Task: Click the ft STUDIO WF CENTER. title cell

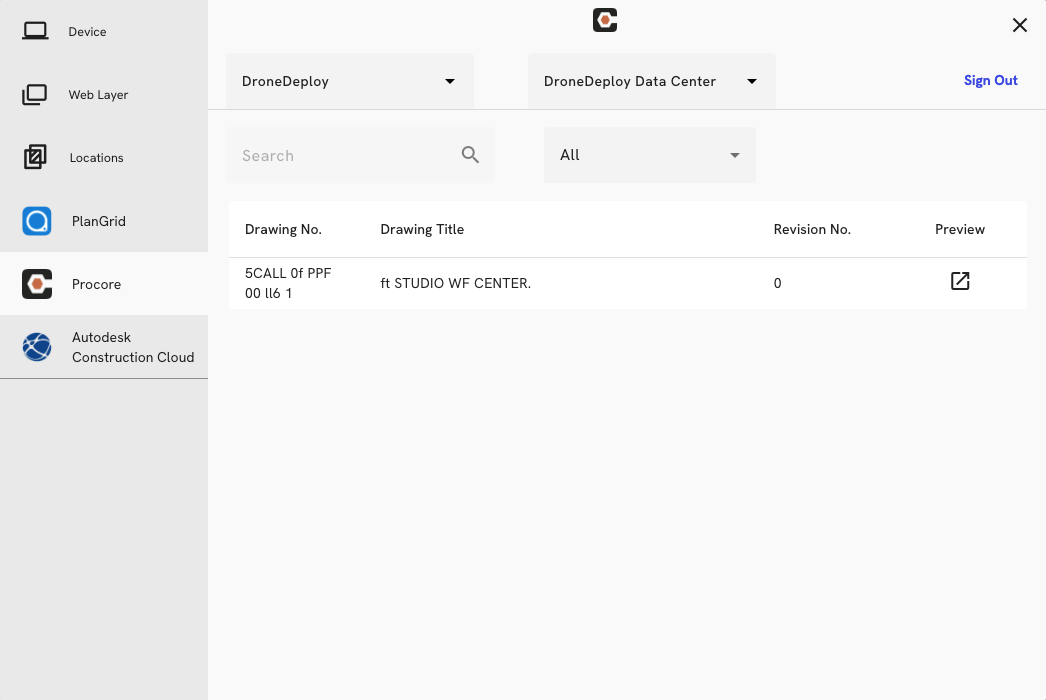Action: 456,283
